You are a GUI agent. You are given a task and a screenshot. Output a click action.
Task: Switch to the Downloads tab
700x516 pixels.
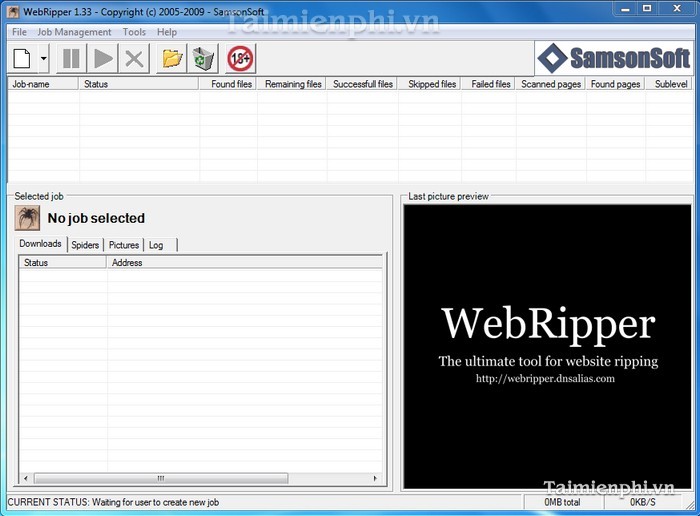[40, 244]
